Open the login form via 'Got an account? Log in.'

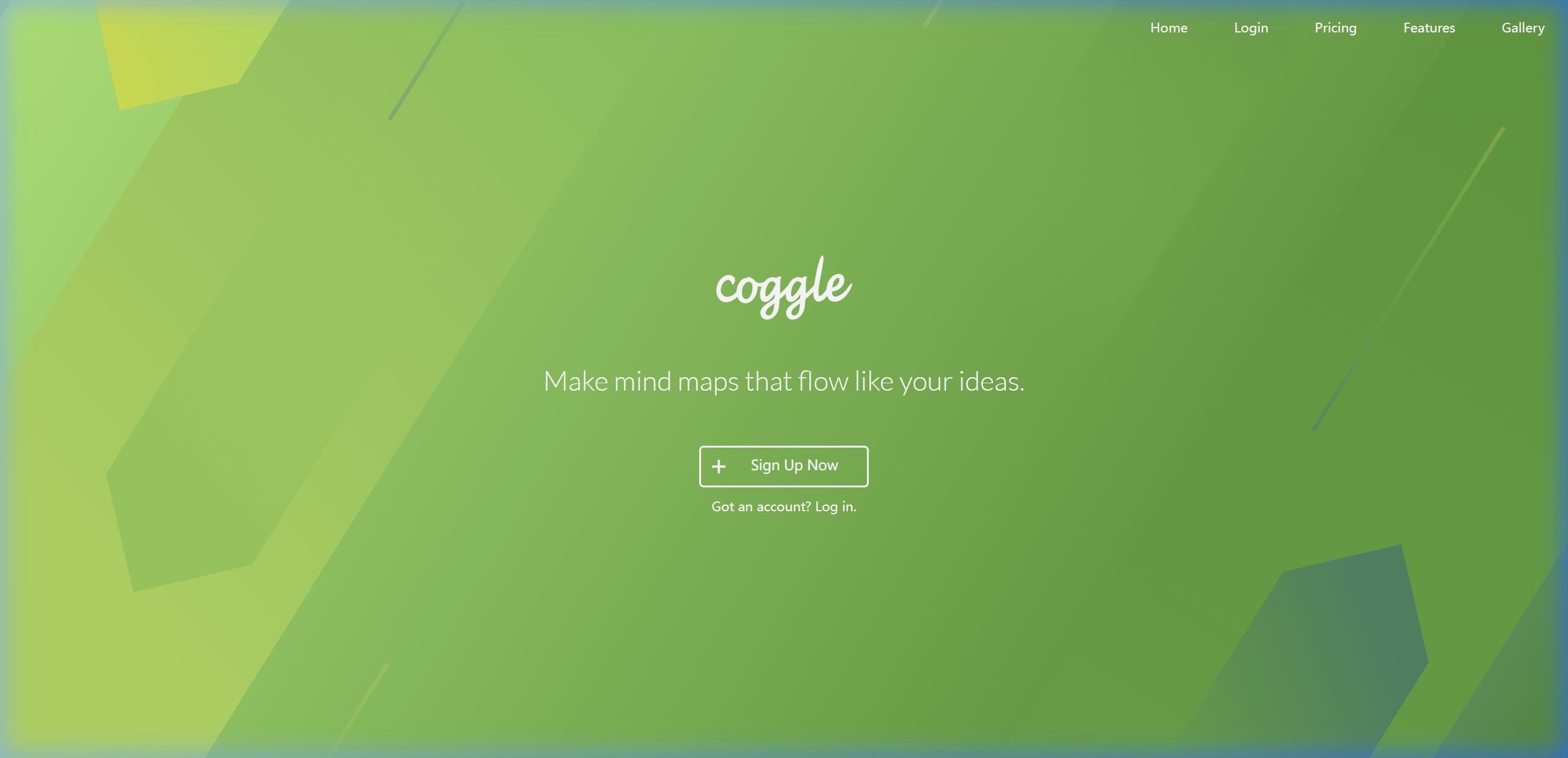[x=784, y=506]
